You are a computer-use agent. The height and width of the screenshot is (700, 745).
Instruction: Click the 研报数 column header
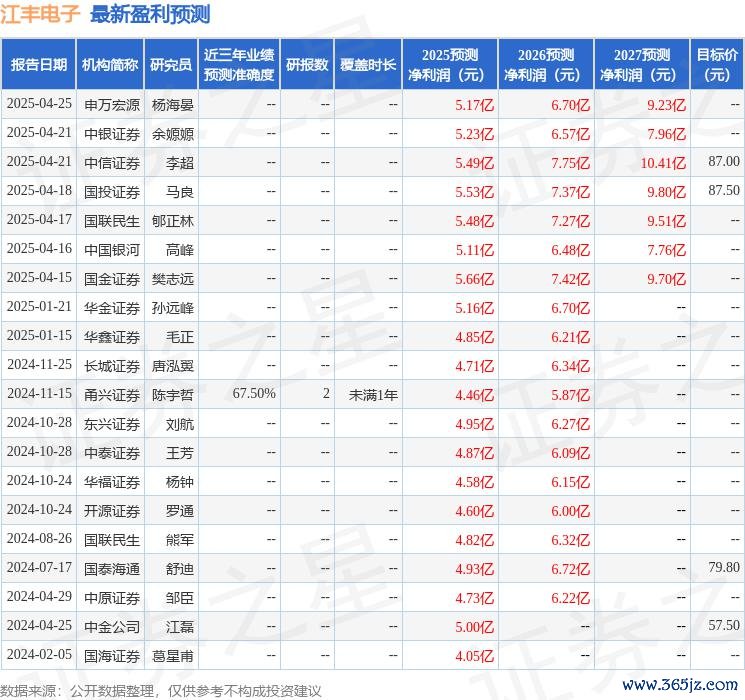[307, 64]
